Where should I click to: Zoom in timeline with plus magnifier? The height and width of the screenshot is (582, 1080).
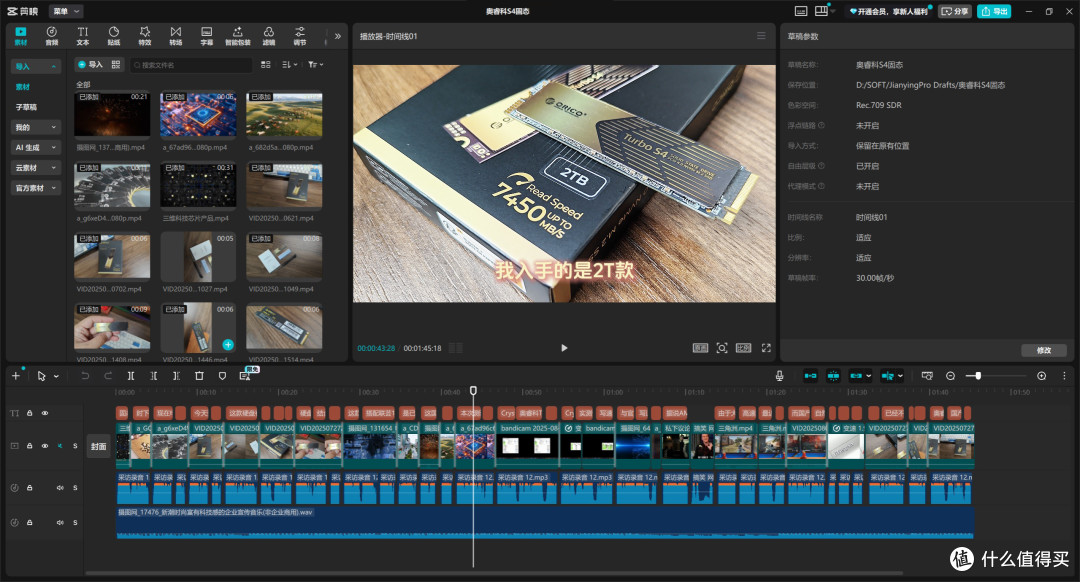point(1041,375)
